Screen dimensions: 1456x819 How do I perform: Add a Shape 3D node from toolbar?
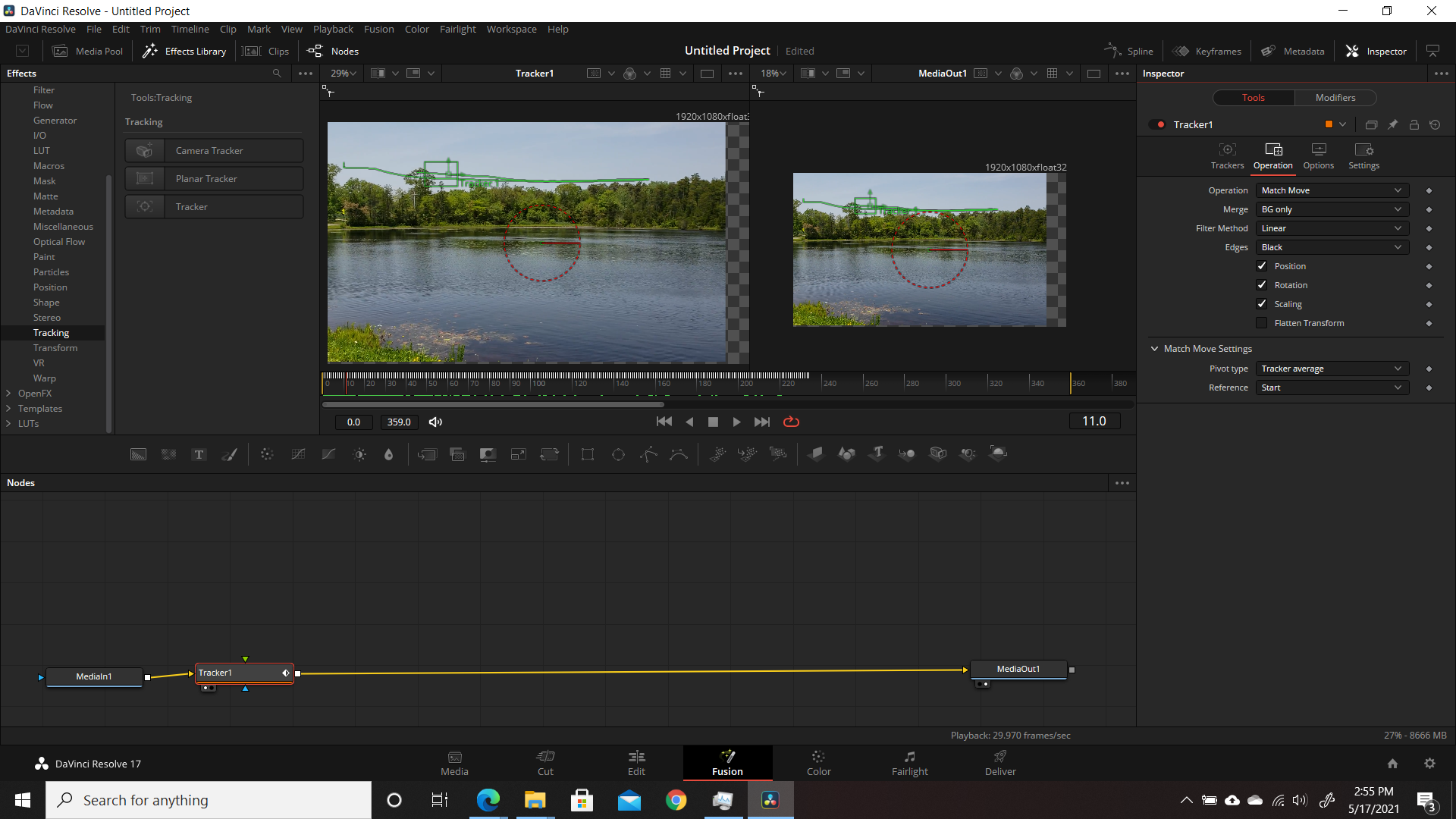[x=846, y=454]
